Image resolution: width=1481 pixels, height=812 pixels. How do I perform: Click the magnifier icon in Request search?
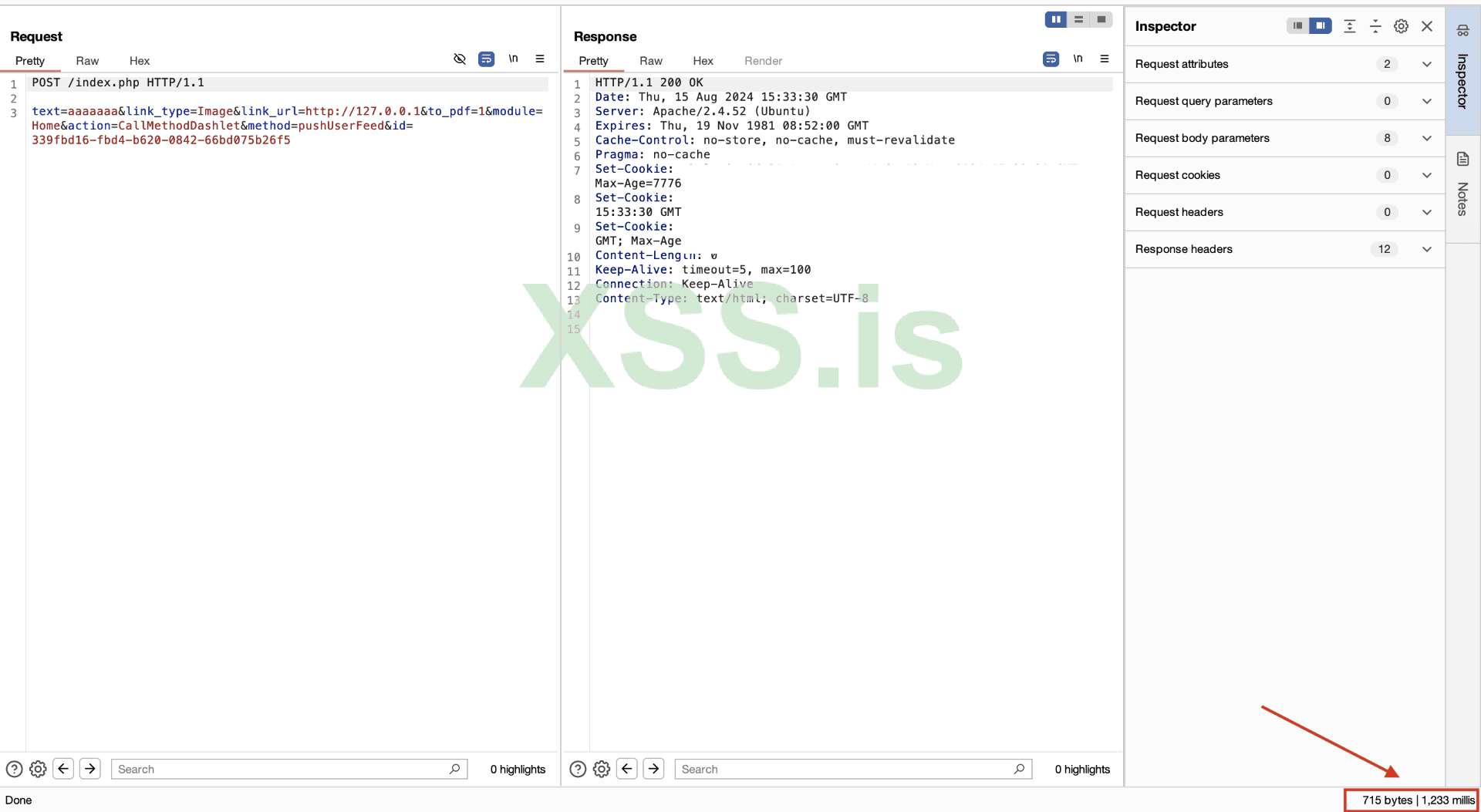455,769
